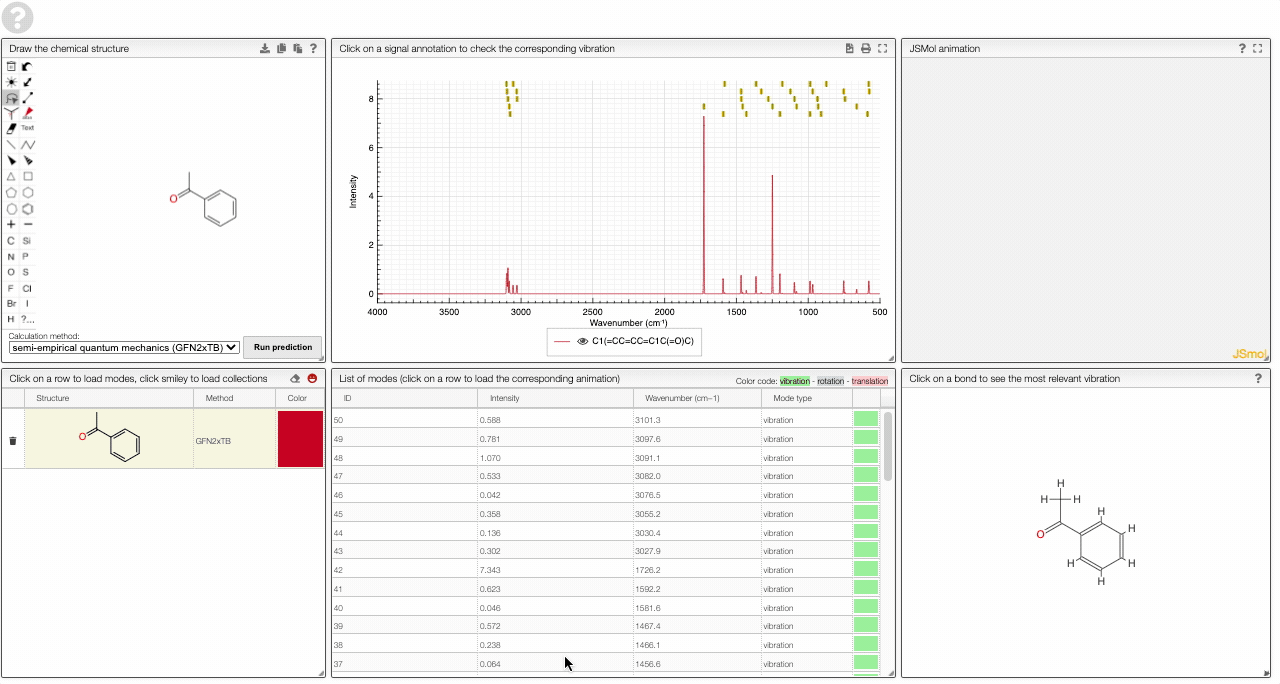Open help for the bond vibration panel

click(x=1259, y=378)
